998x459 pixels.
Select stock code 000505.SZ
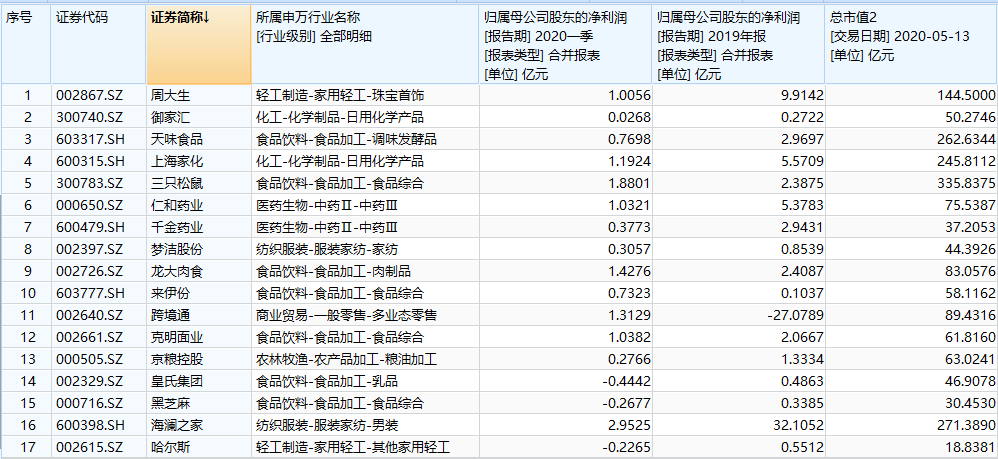(98, 359)
